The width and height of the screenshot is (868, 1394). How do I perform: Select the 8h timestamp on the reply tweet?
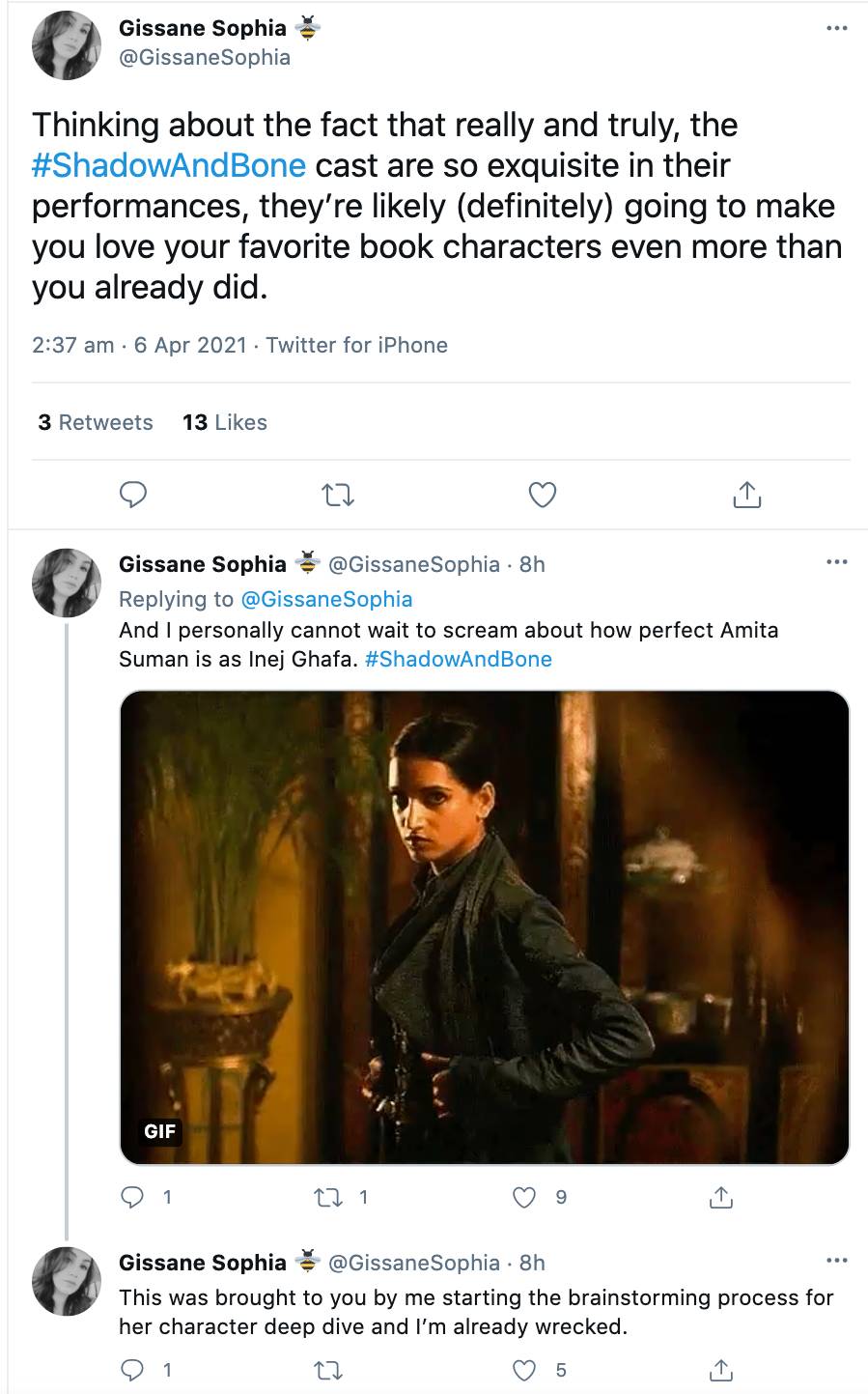pyautogui.click(x=531, y=564)
